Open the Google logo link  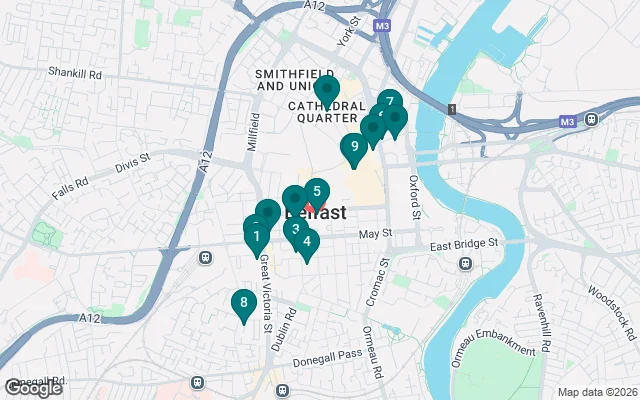[x=34, y=388]
